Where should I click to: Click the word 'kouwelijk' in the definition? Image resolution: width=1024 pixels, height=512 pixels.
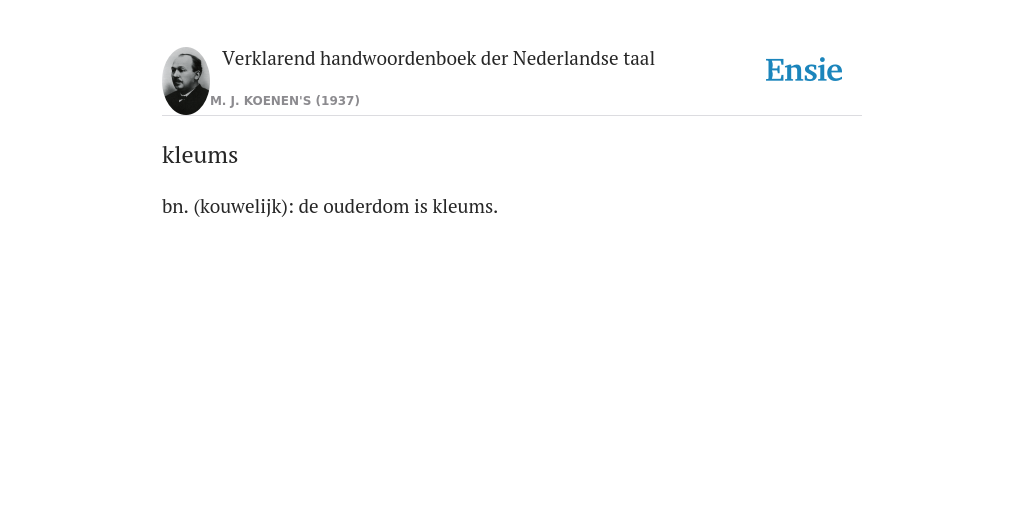243,206
